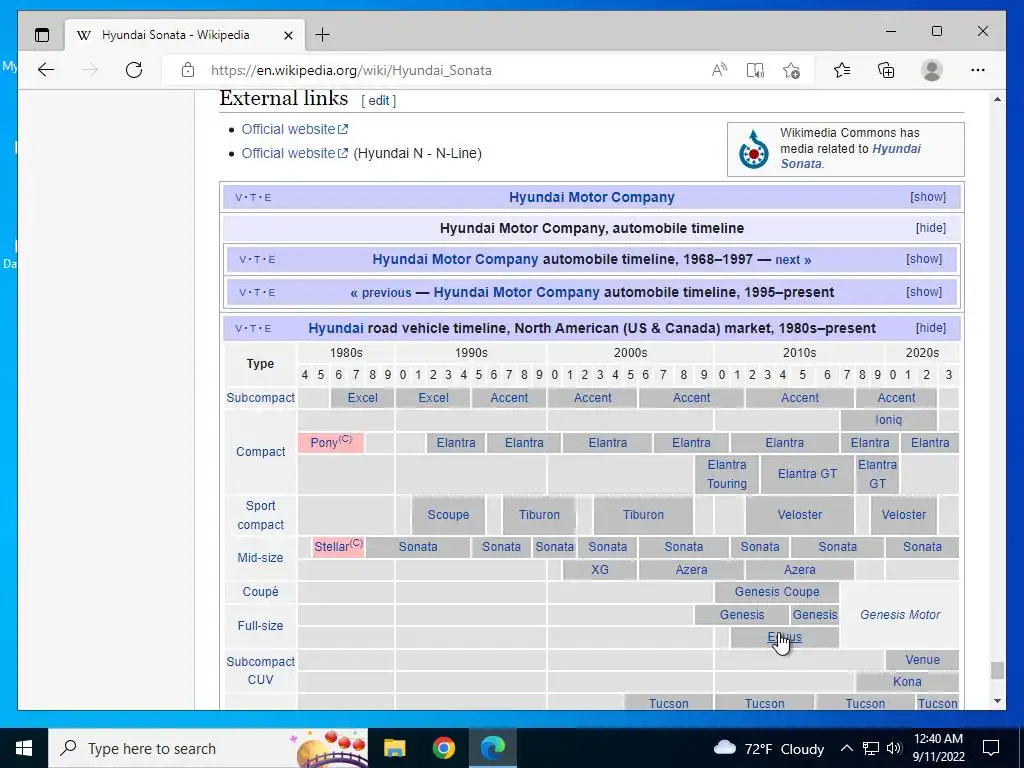
Task: Close the Hyundai Sonata tab
Action: pos(288,35)
